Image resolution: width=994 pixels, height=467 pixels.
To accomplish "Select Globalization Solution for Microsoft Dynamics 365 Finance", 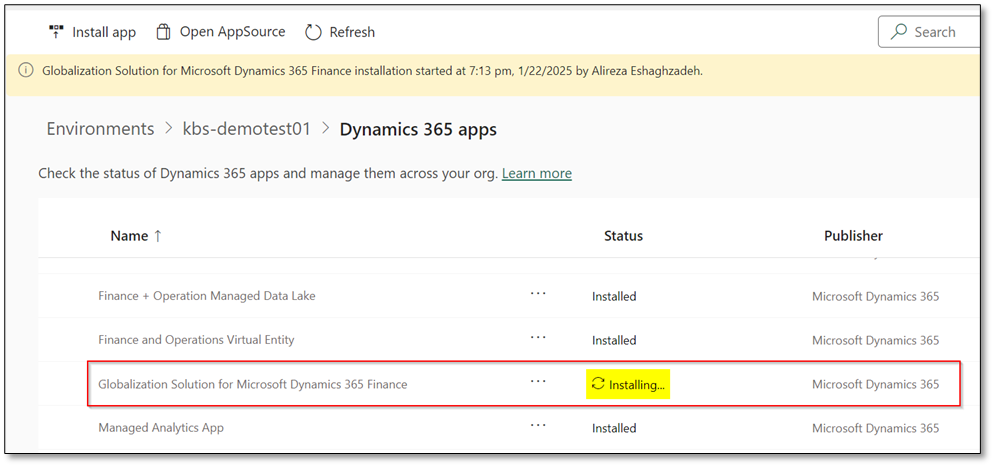I will (252, 384).
